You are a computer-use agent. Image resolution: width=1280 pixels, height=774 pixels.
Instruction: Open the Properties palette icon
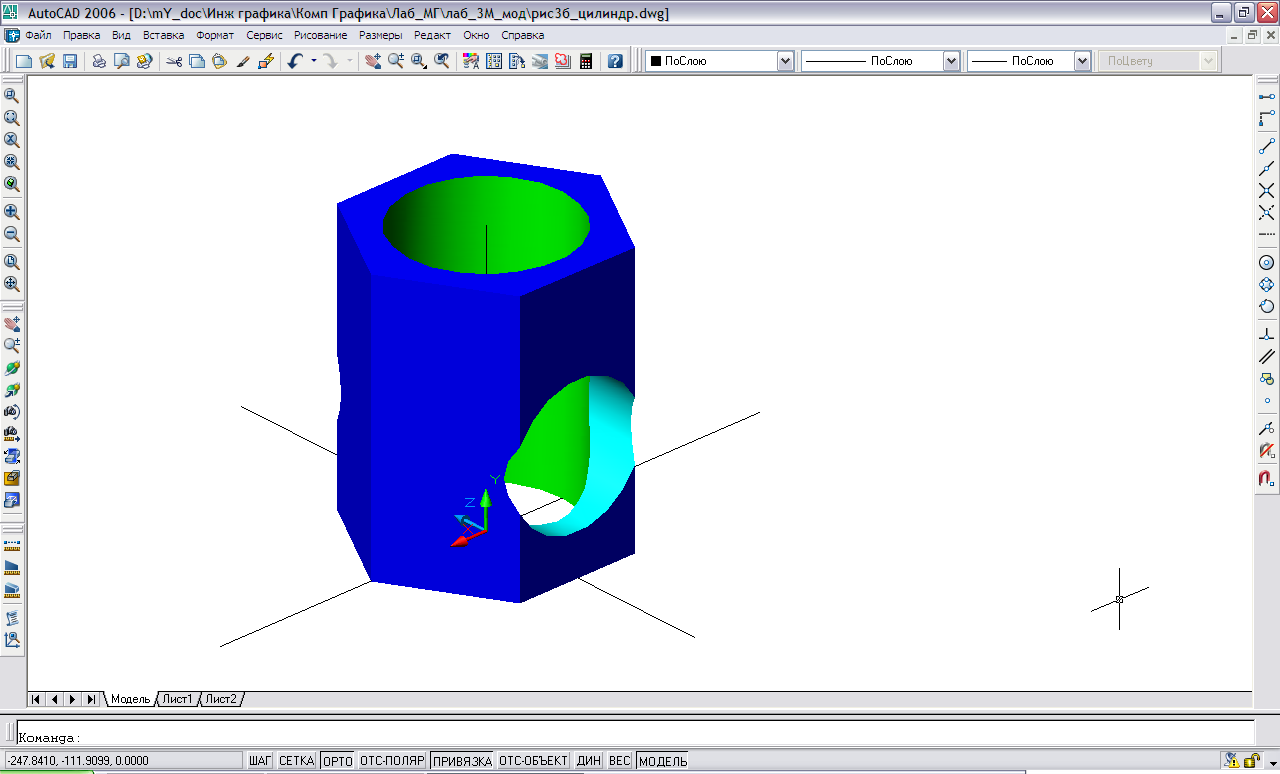471,61
